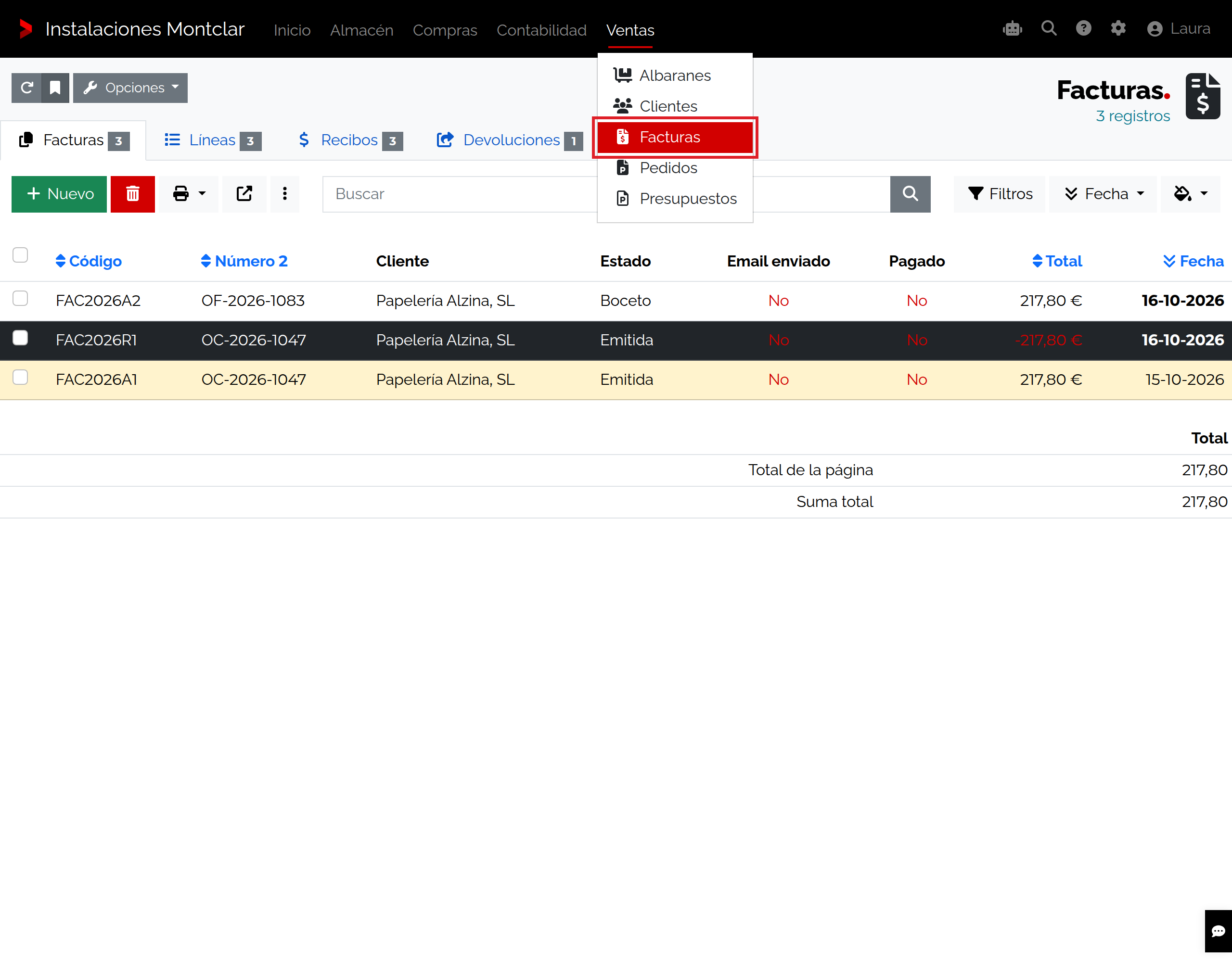Click the Facturas invoice page icon
Image resolution: width=1232 pixels, height=962 pixels.
pos(1203,96)
